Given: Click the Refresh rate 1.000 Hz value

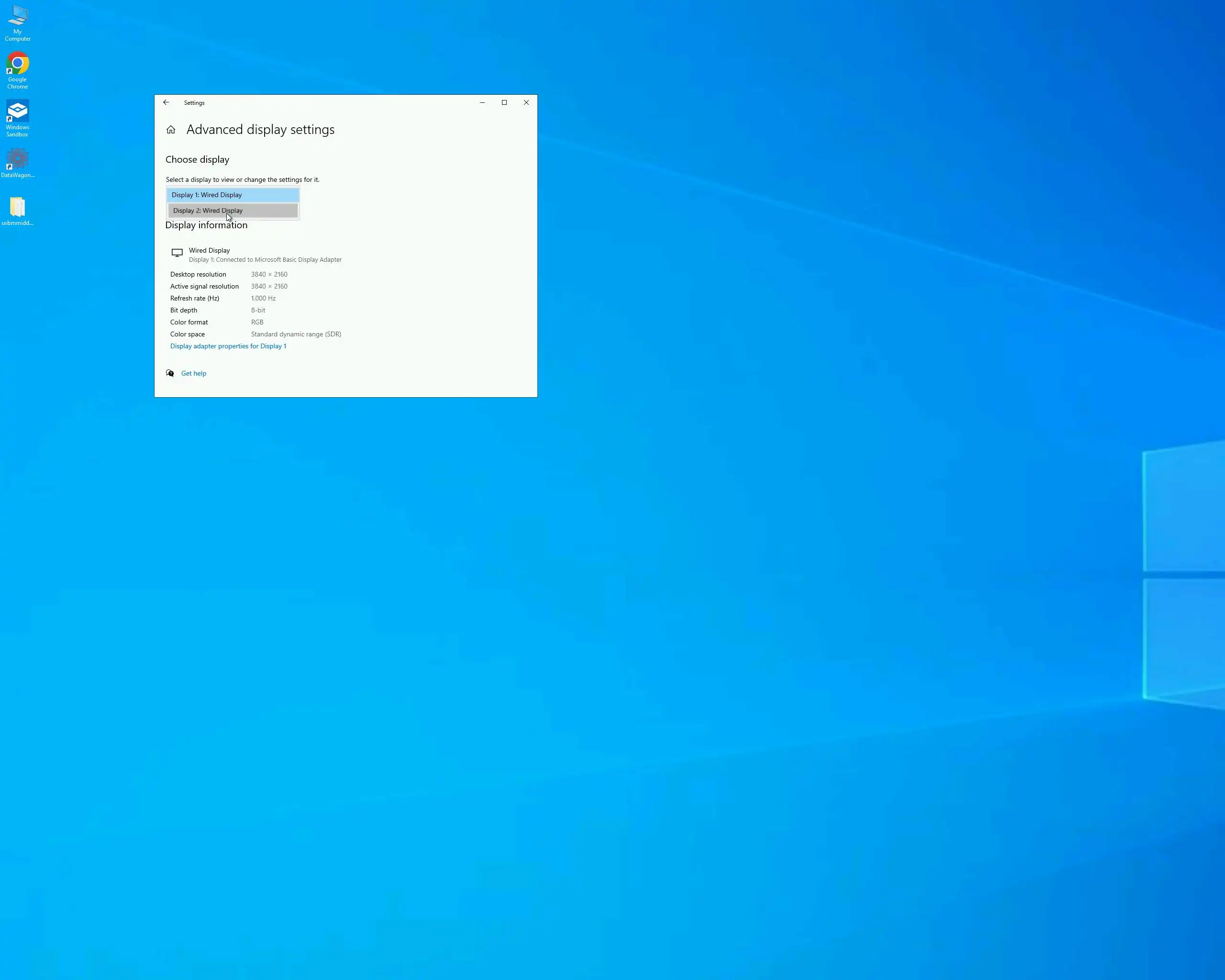Looking at the screenshot, I should pyautogui.click(x=263, y=298).
